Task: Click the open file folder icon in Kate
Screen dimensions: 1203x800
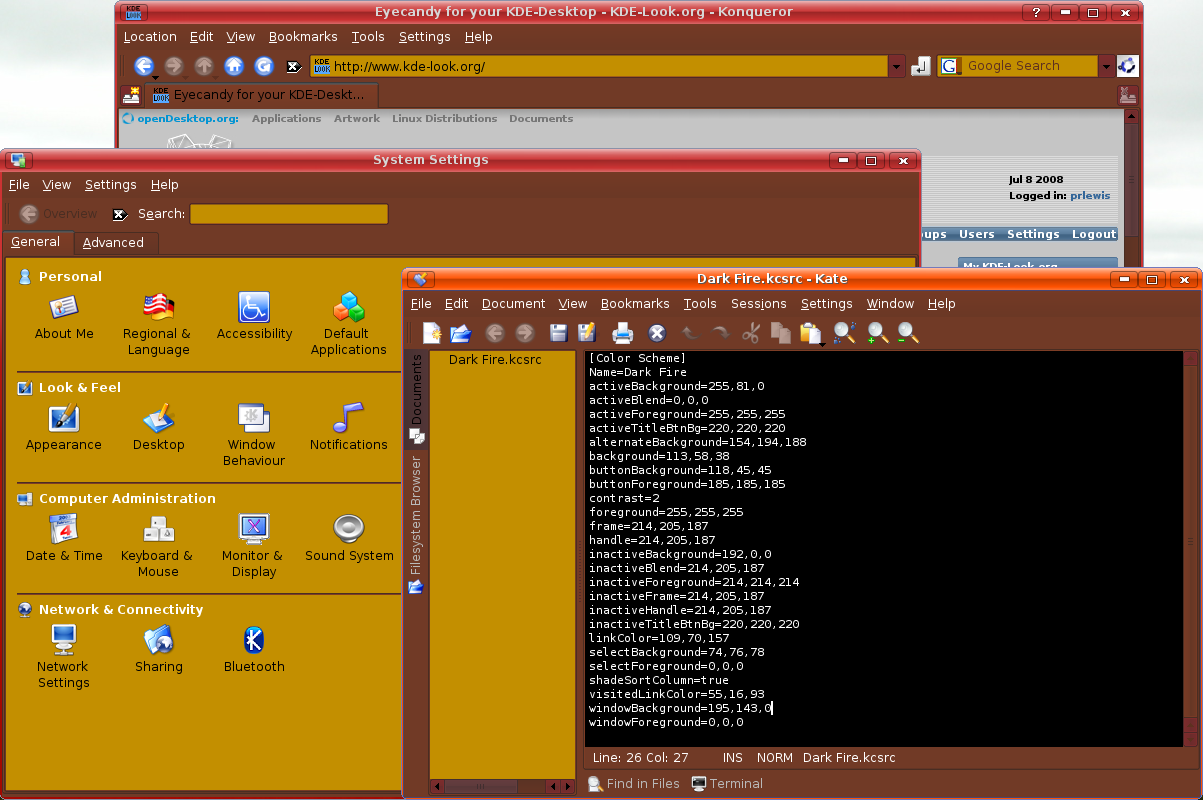Action: click(460, 333)
